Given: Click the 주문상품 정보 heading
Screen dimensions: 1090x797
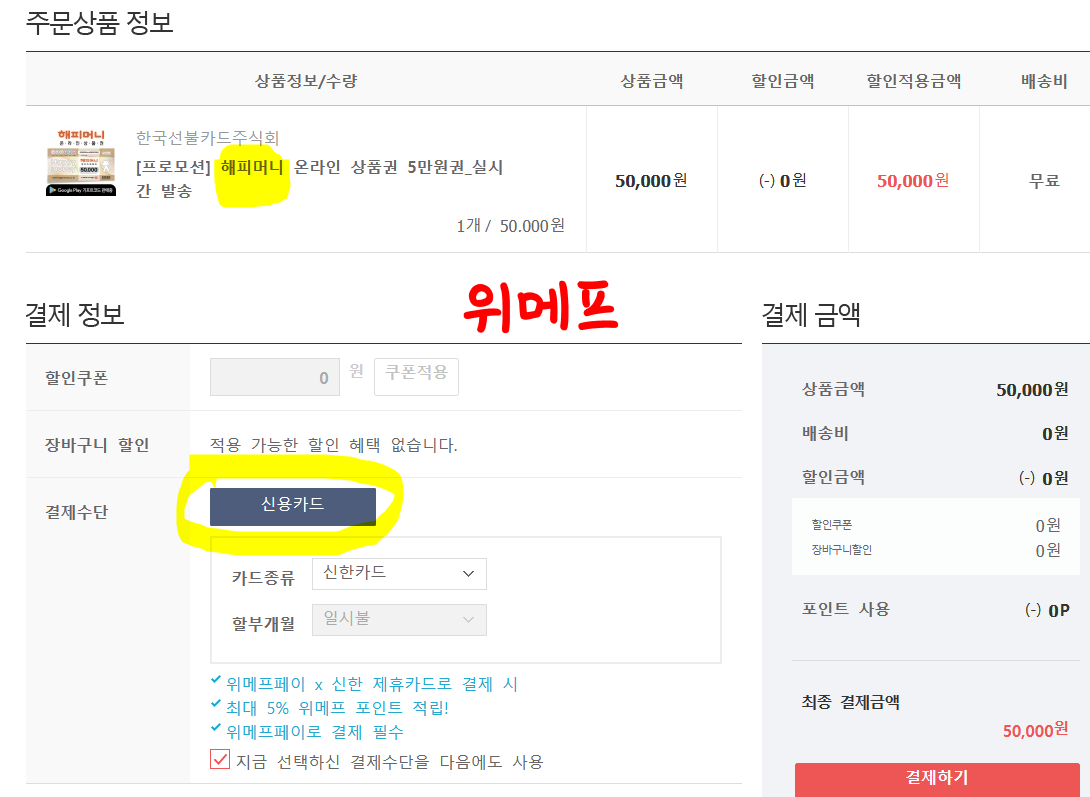Looking at the screenshot, I should click(99, 22).
